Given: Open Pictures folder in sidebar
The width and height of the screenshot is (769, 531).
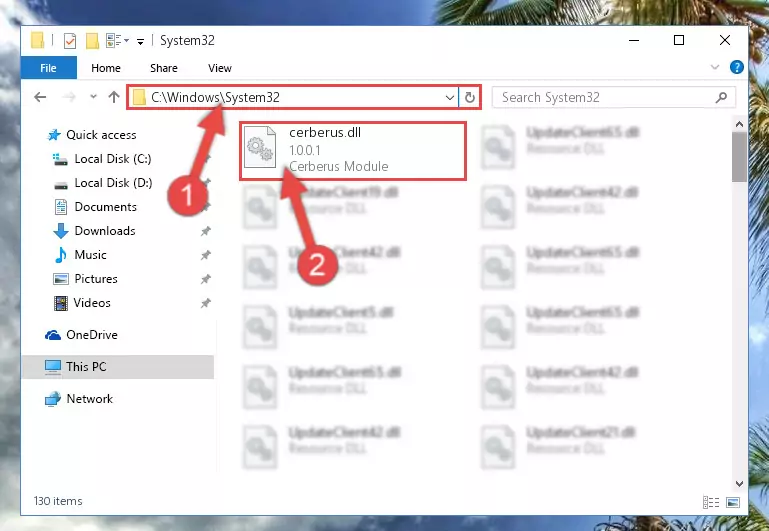Looking at the screenshot, I should pos(96,279).
